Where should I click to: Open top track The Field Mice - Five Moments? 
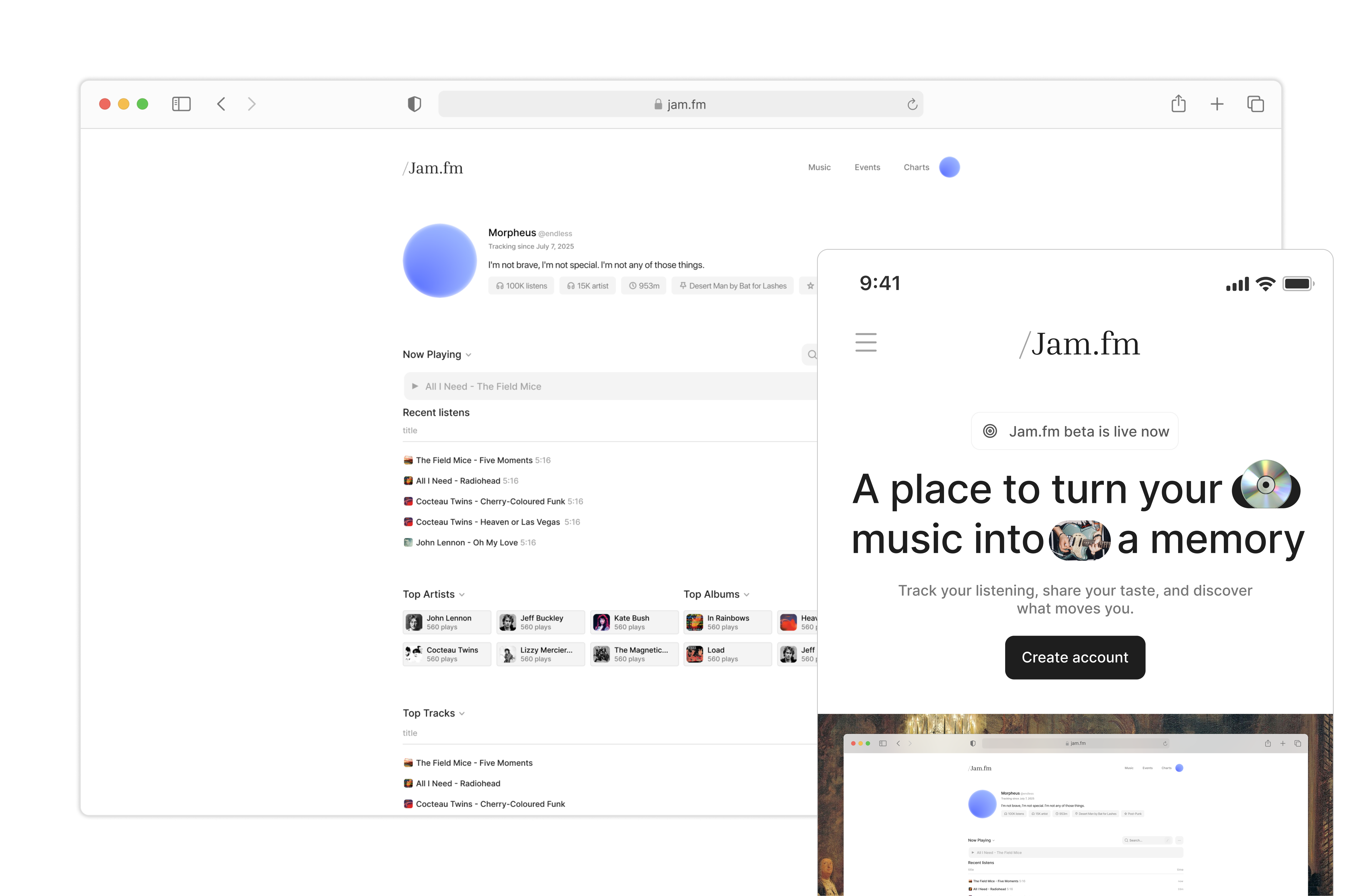point(468,763)
